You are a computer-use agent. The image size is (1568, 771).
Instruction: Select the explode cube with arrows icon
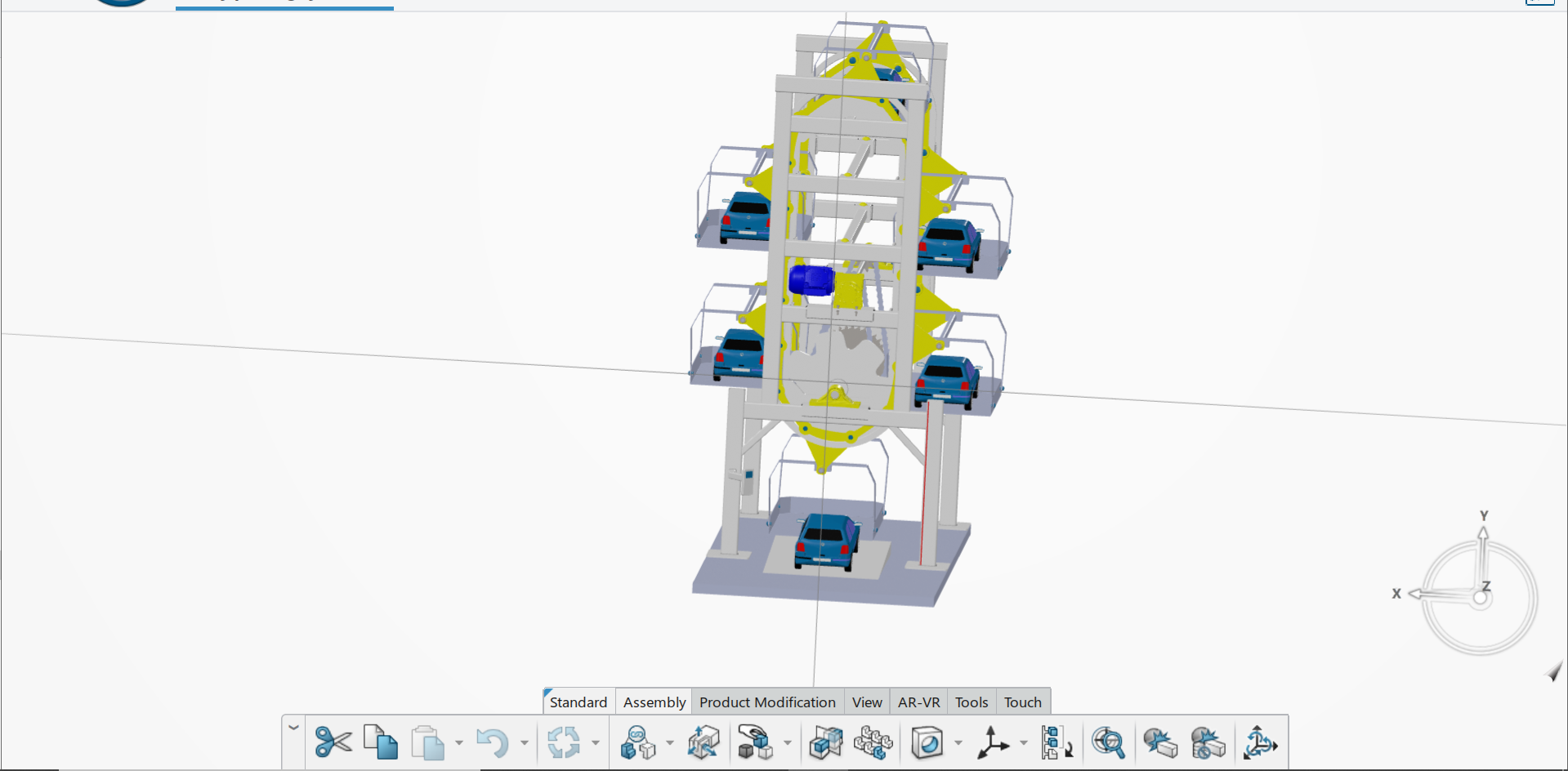pos(703,743)
